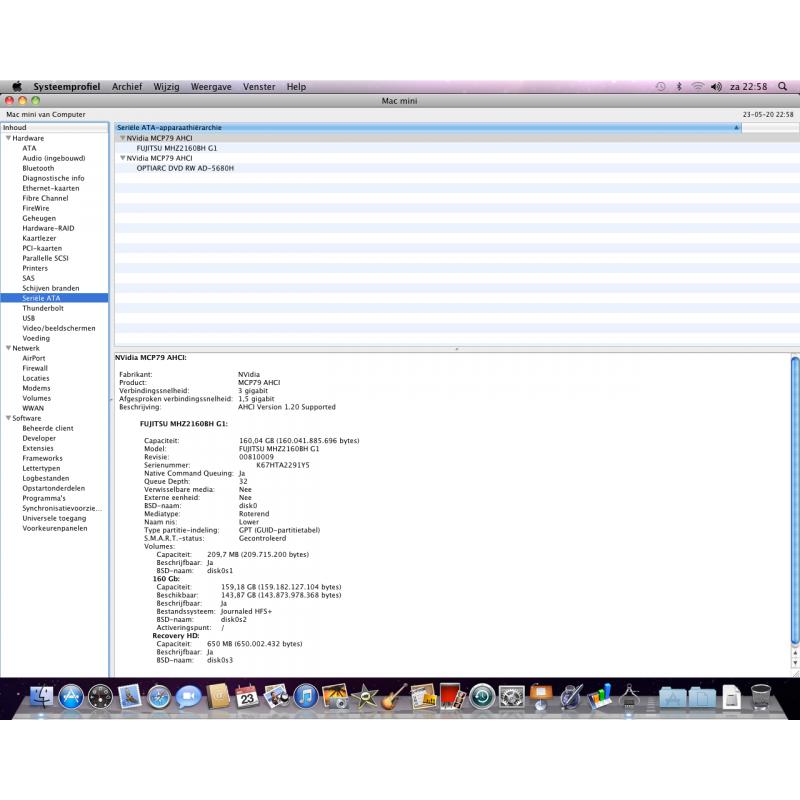Open the Wijzig menu
Image resolution: width=800 pixels, height=800 pixels.
(x=166, y=87)
